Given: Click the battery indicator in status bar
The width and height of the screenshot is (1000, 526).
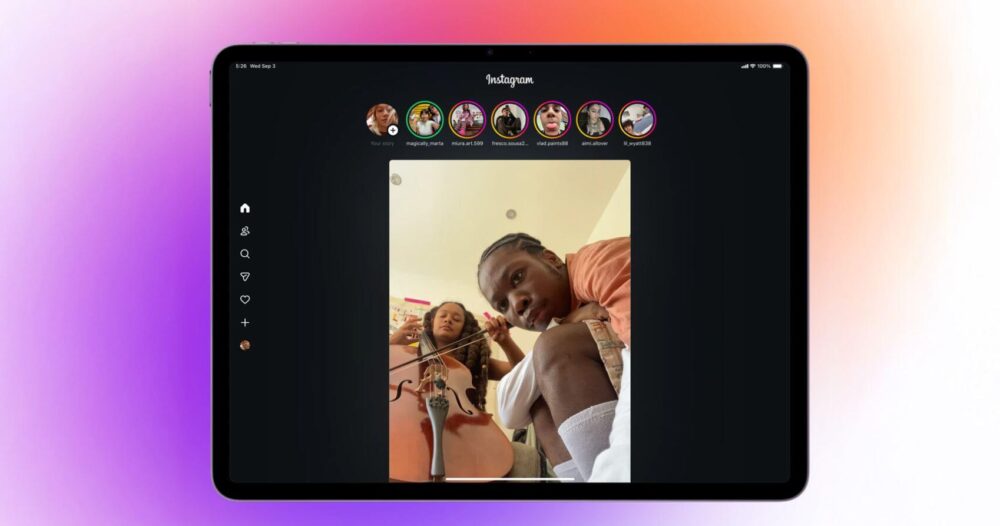Looking at the screenshot, I should [x=777, y=66].
